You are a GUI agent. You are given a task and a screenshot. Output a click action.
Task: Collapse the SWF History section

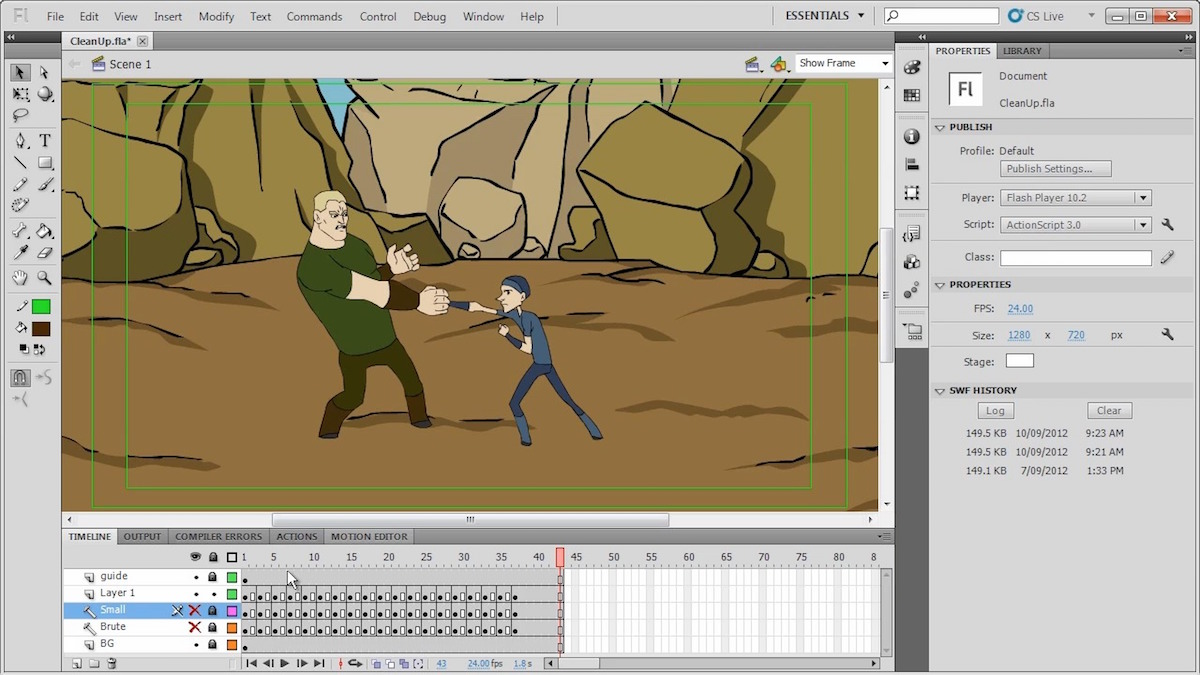940,391
